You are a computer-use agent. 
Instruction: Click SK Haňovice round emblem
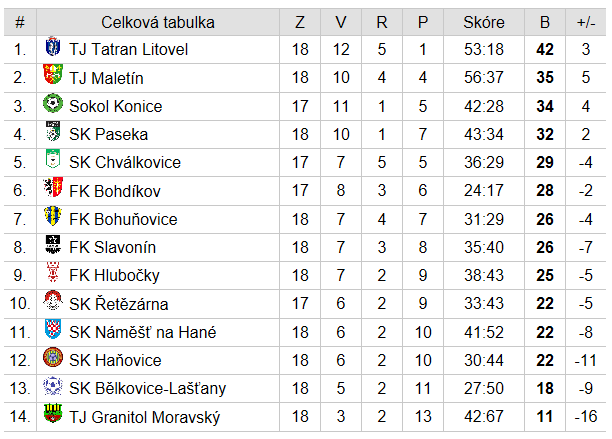point(53,357)
